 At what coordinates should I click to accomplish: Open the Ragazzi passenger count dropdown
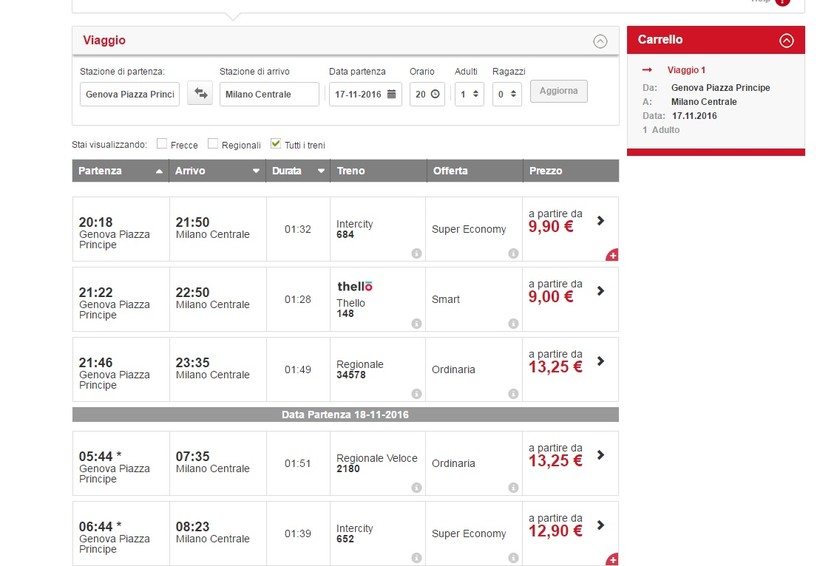tap(507, 94)
